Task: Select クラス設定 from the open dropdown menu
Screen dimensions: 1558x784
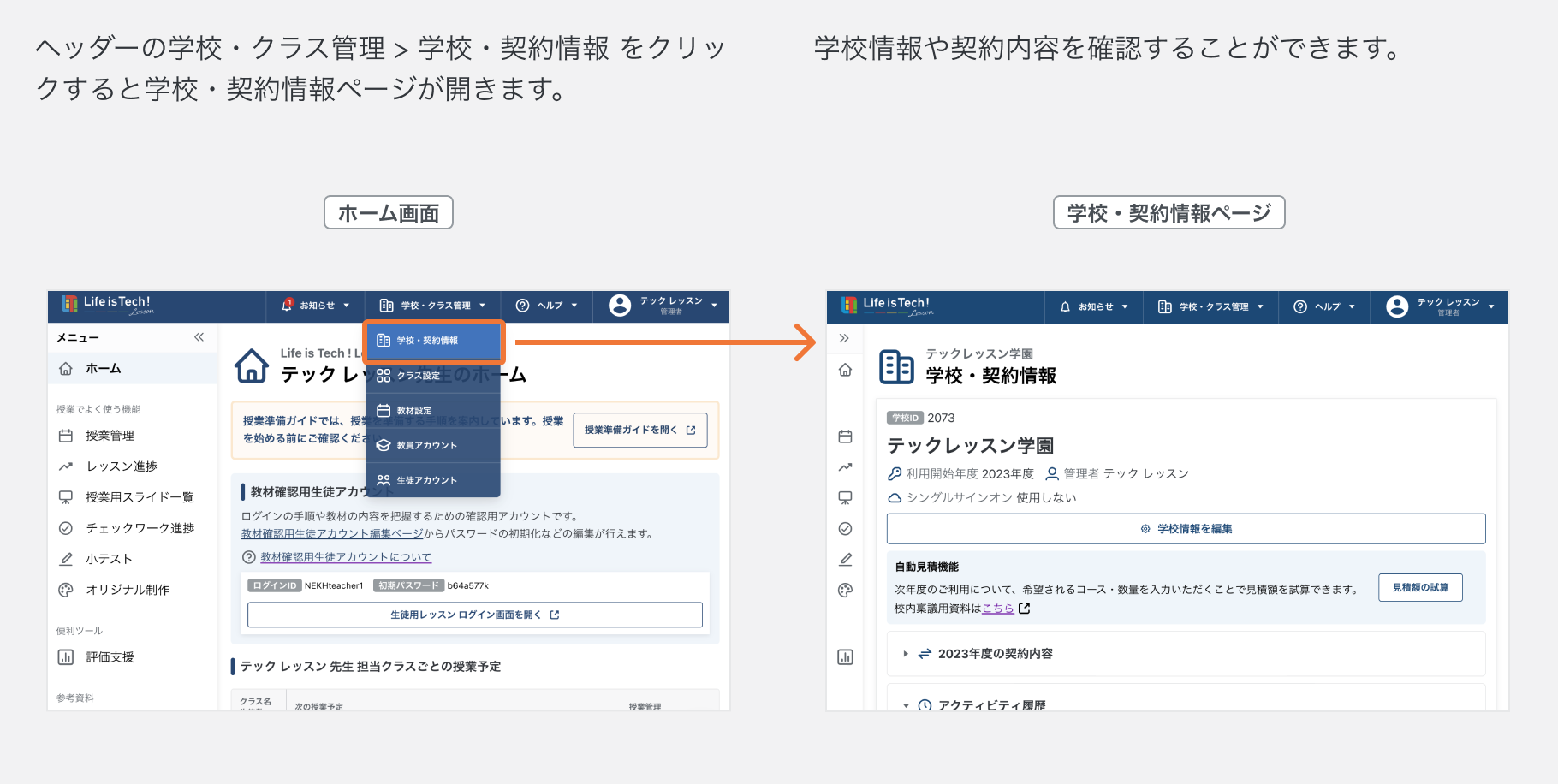Action: 417,375
